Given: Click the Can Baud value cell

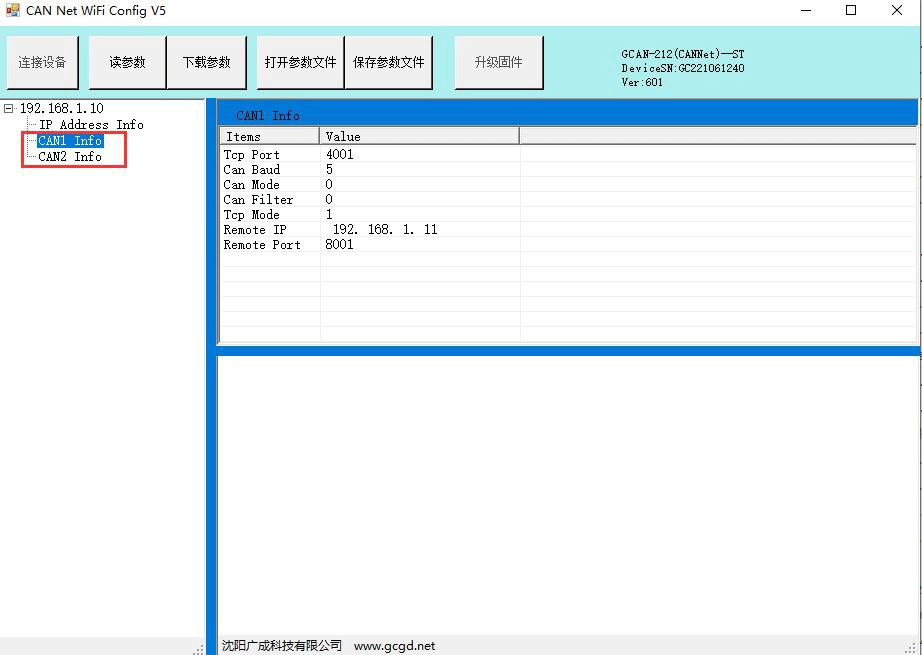Looking at the screenshot, I should point(330,170).
